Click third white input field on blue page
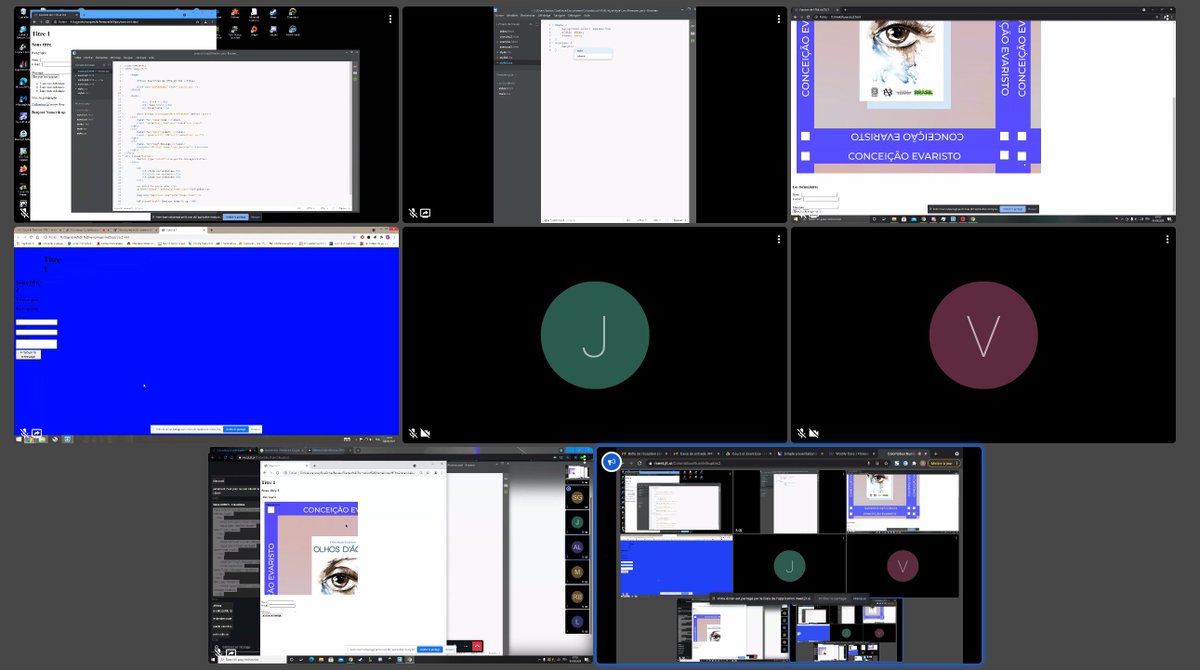Image resolution: width=1200 pixels, height=670 pixels. [36, 344]
